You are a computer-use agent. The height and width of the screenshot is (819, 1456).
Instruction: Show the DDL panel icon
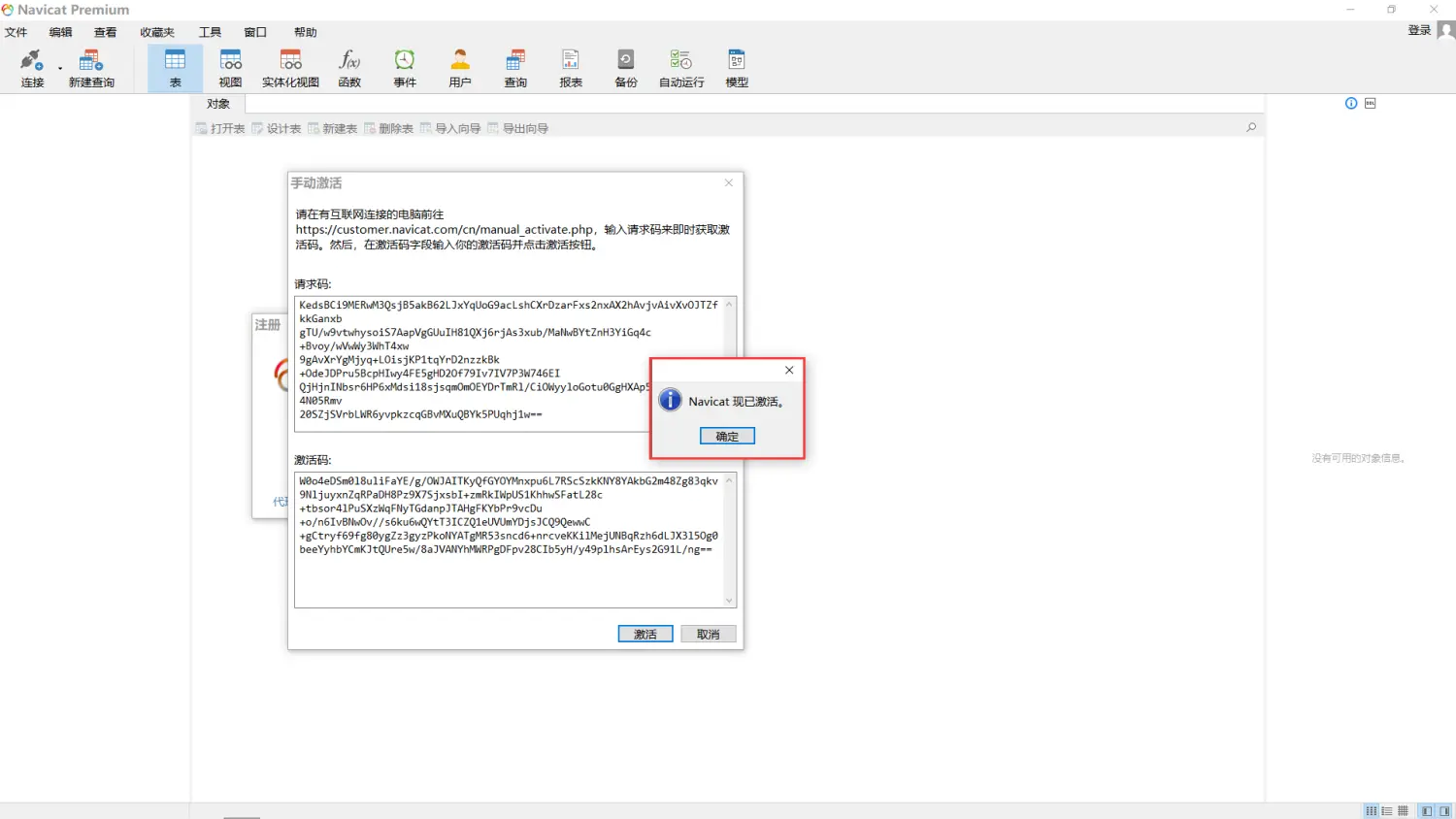coord(1371,103)
